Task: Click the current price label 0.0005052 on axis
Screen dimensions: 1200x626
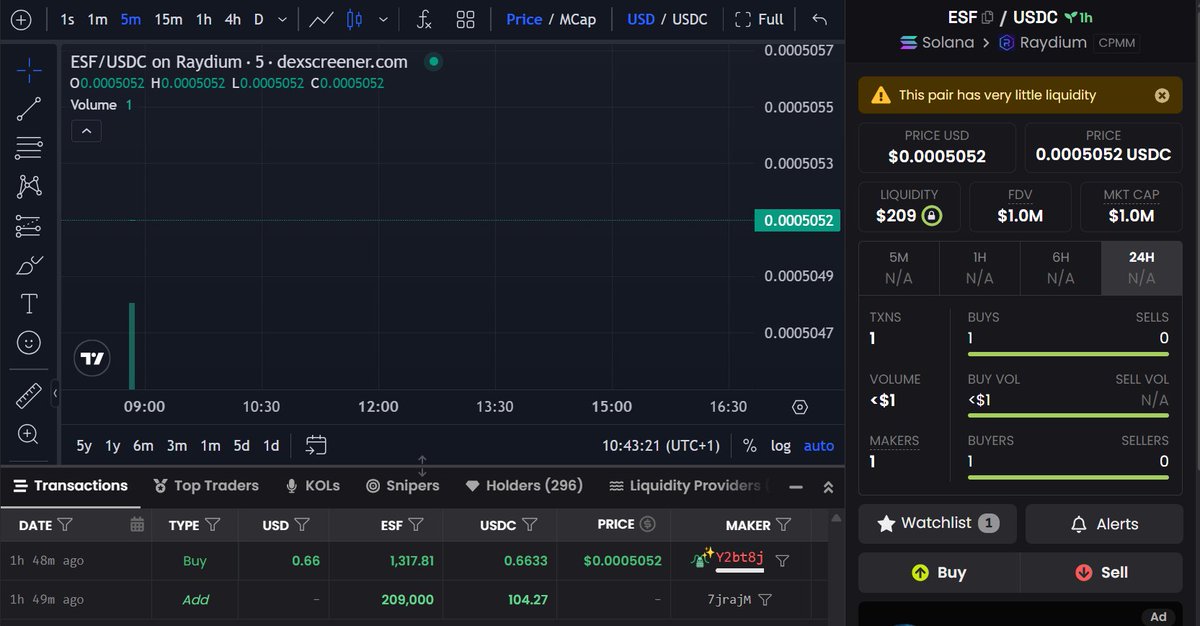Action: pos(797,220)
